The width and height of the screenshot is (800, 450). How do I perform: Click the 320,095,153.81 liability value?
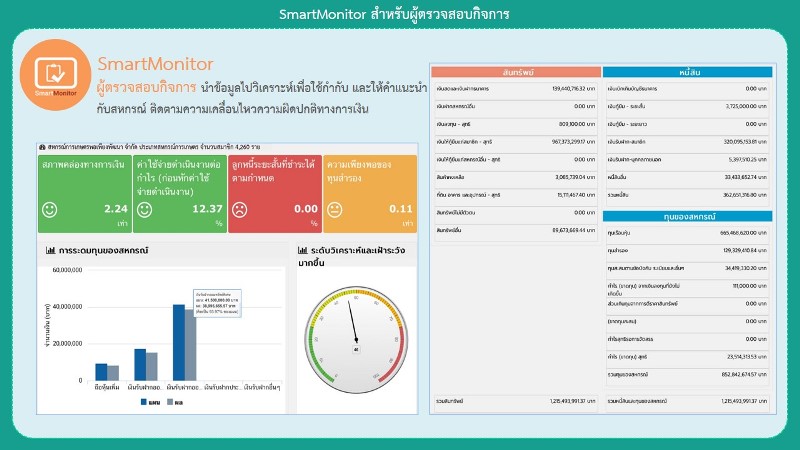click(745, 142)
